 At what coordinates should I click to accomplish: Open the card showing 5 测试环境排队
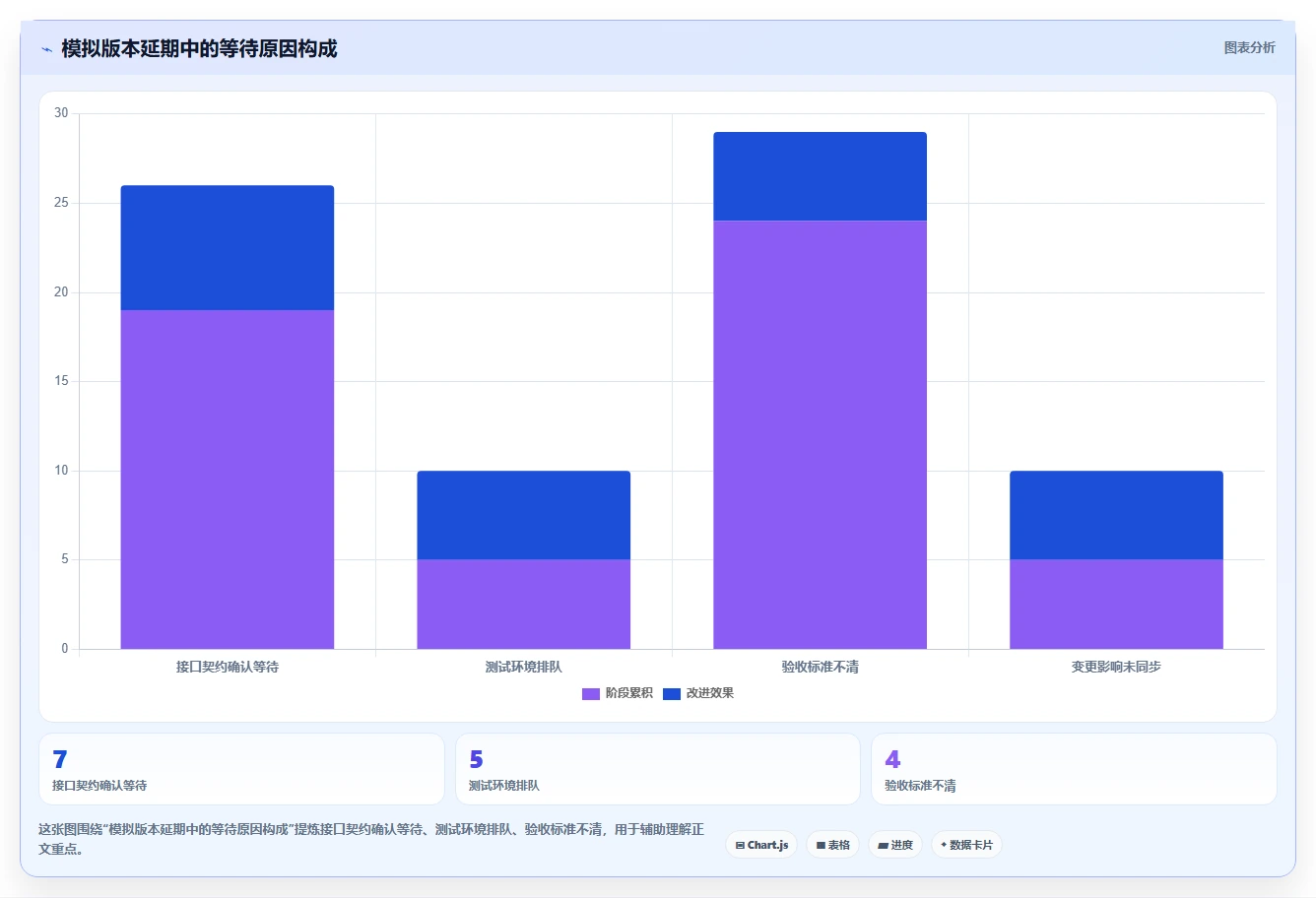657,769
